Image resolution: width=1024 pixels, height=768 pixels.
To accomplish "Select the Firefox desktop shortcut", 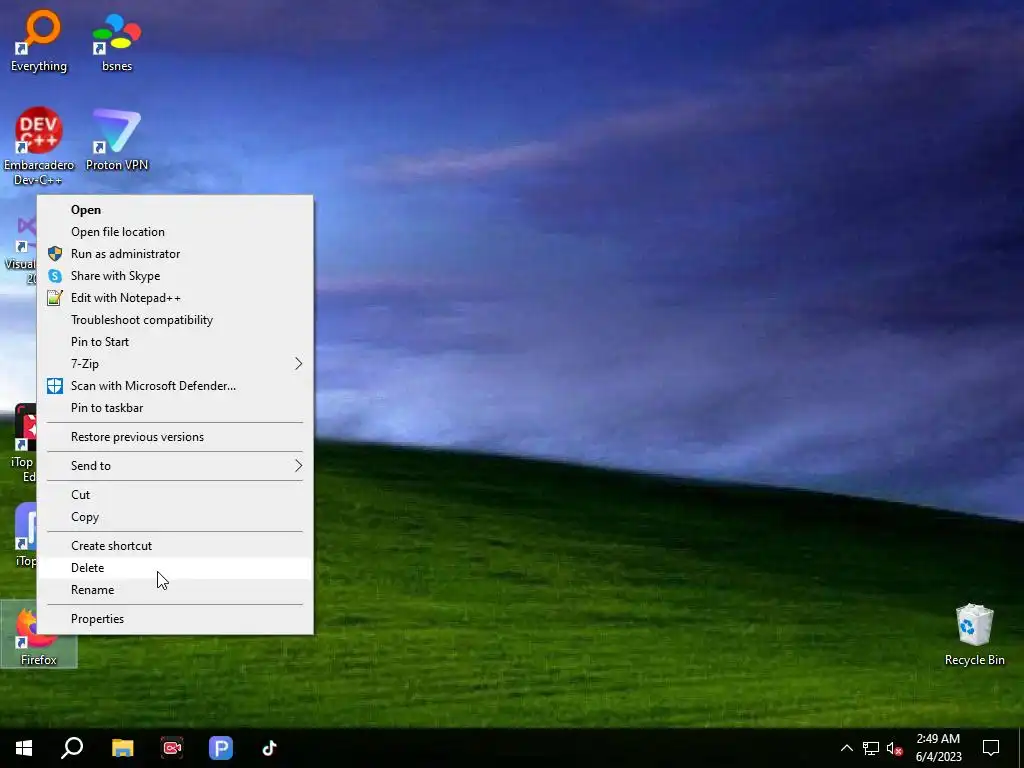I will coord(39,635).
